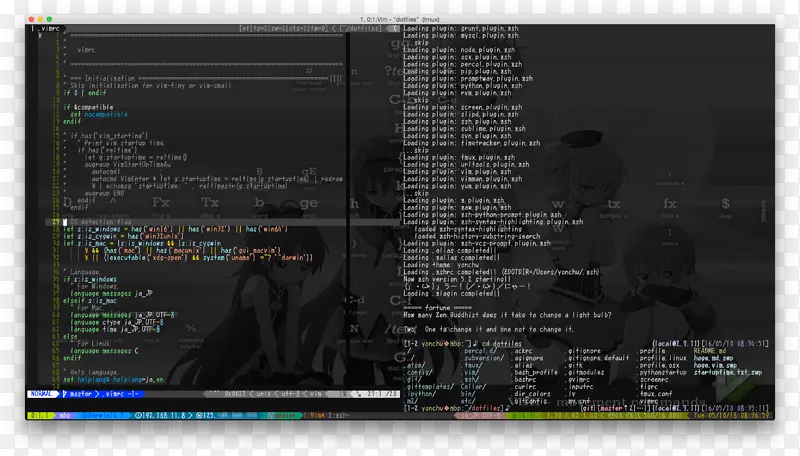Click 'language ctype ja_JP.UTF-8' line

117,322
